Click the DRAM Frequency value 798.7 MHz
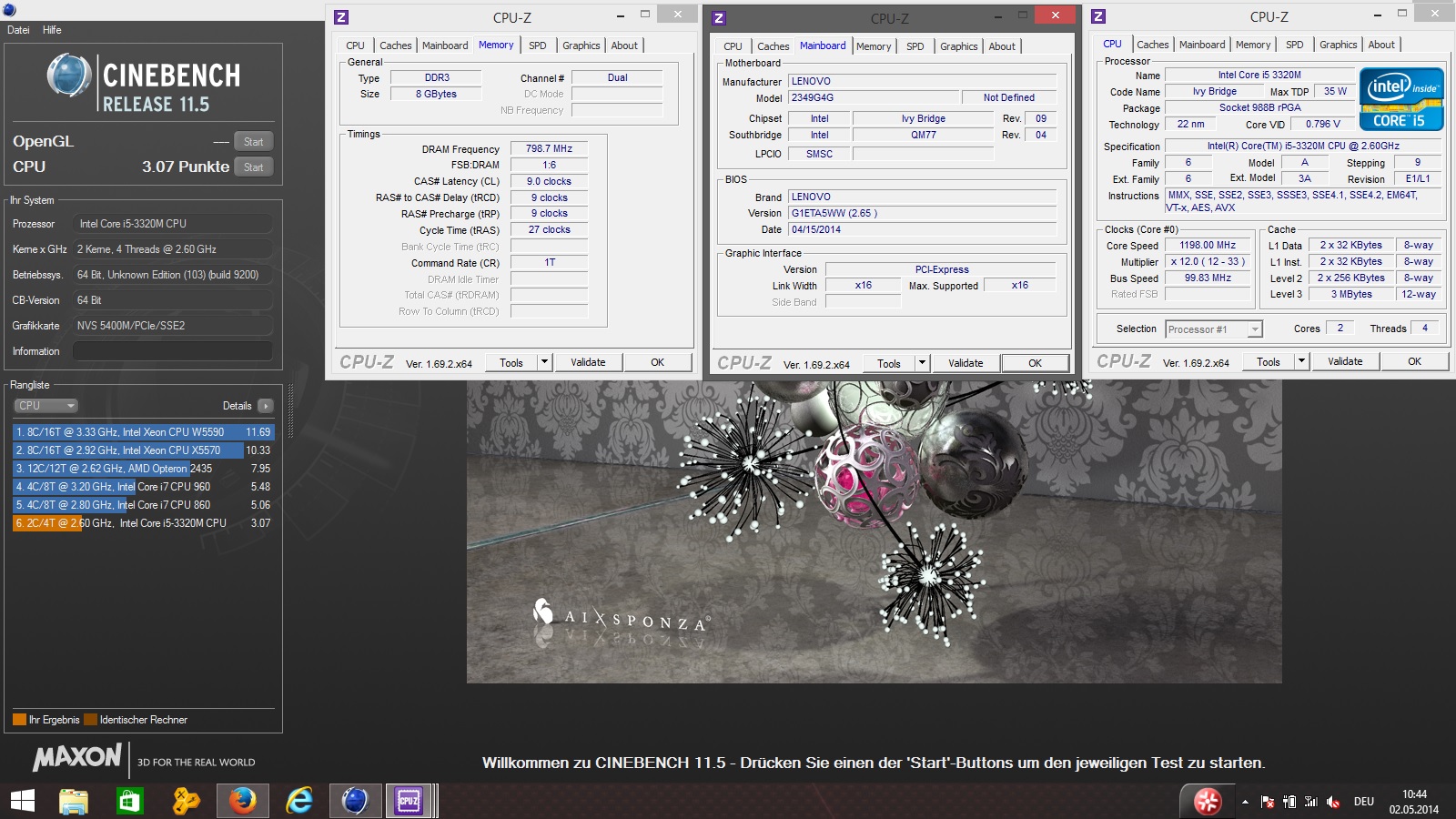Viewport: 1456px width, 819px height. 549,148
